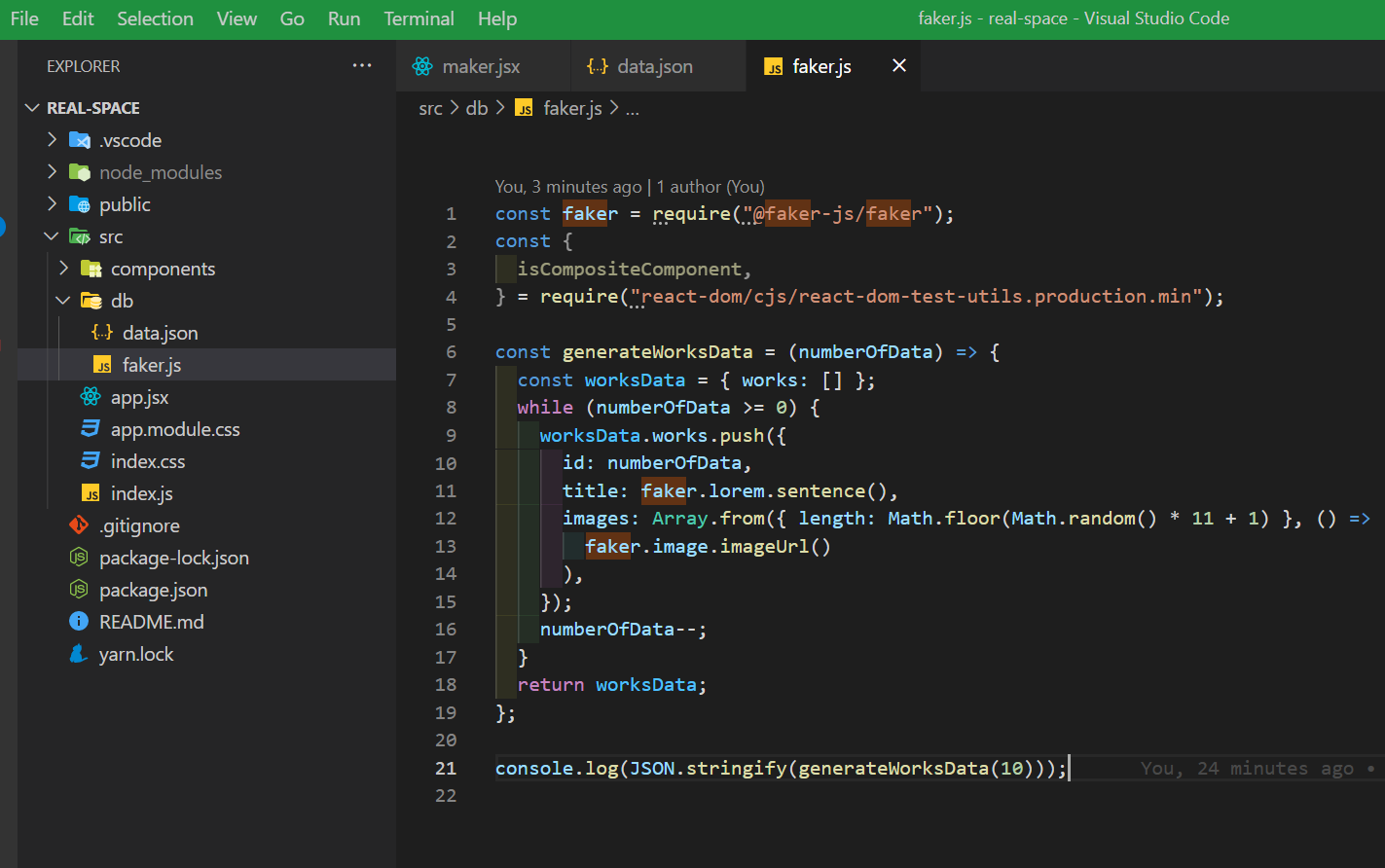Click the node_modules folder icon
The height and width of the screenshot is (868, 1385).
pos(80,172)
